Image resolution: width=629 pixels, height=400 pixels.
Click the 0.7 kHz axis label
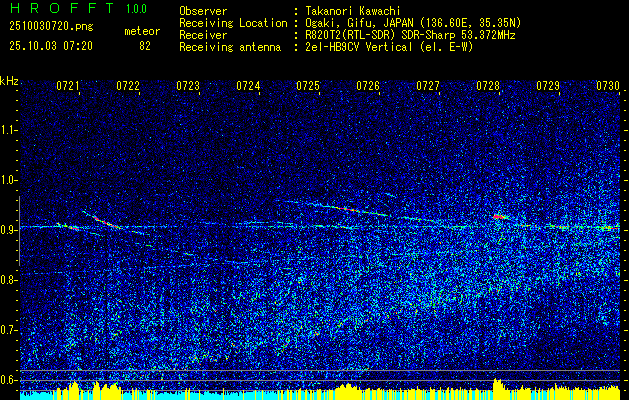(x=9, y=330)
